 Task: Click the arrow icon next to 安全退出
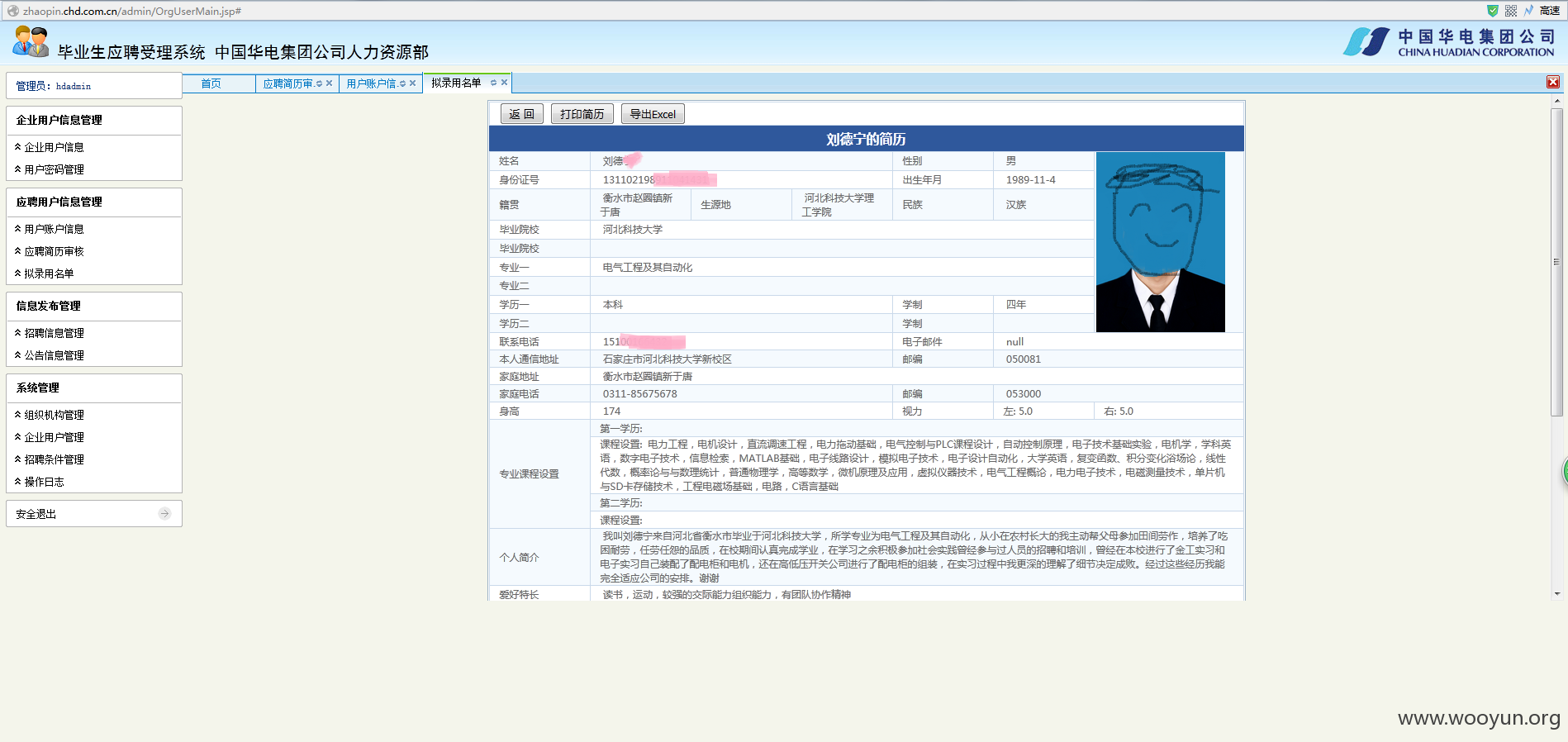[x=164, y=514]
